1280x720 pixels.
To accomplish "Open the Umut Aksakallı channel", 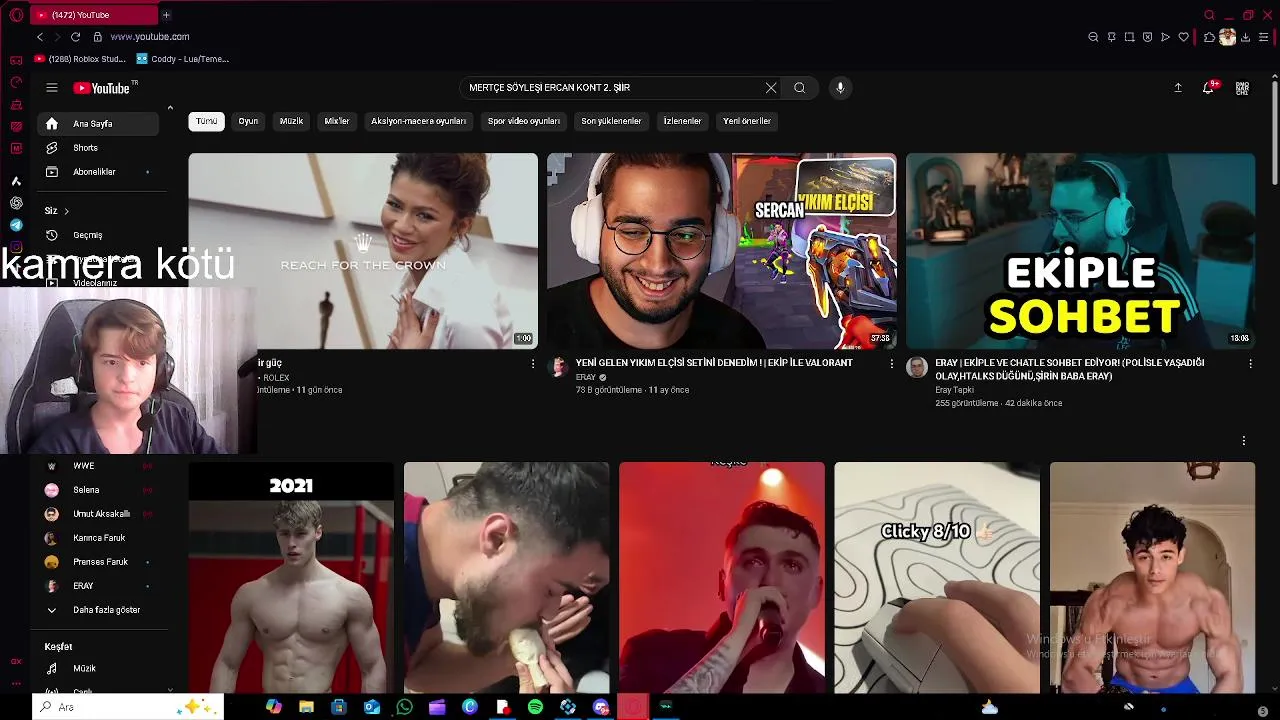I will (x=98, y=514).
